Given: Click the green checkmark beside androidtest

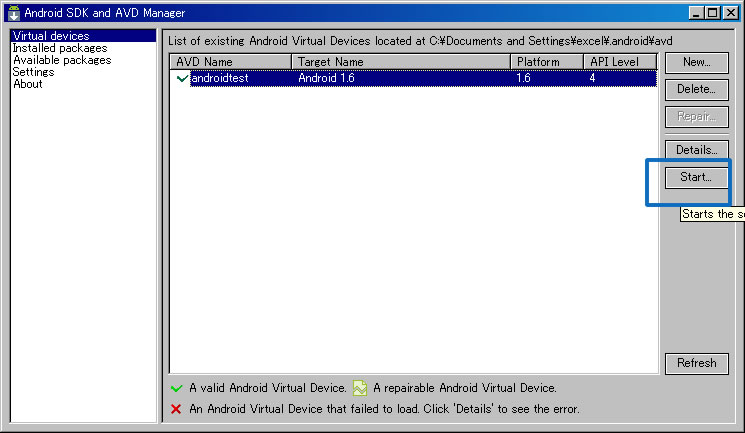Looking at the screenshot, I should pos(182,78).
